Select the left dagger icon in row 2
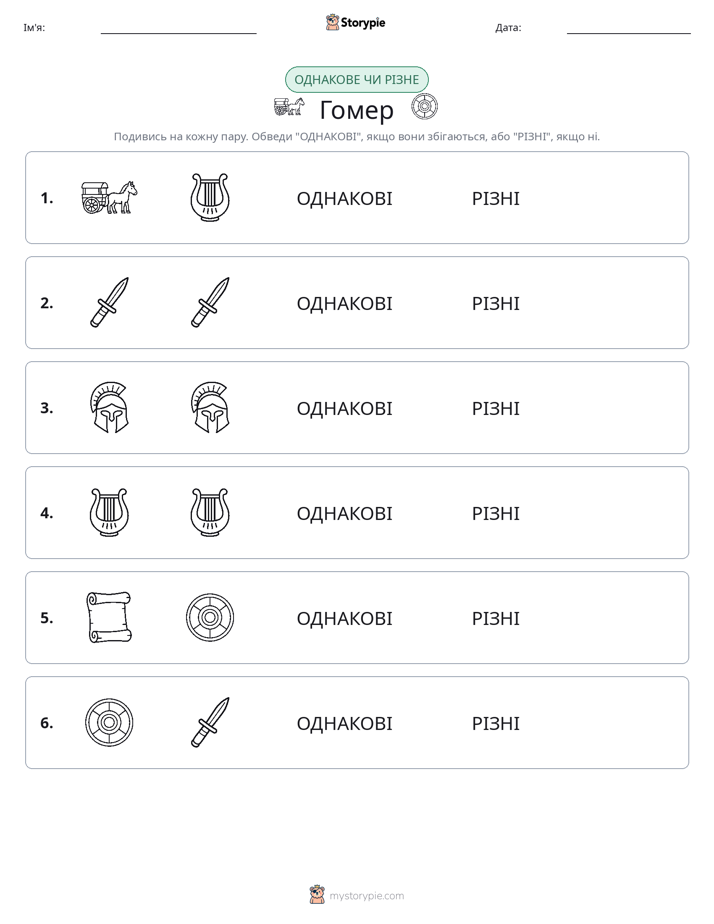 click(x=109, y=302)
